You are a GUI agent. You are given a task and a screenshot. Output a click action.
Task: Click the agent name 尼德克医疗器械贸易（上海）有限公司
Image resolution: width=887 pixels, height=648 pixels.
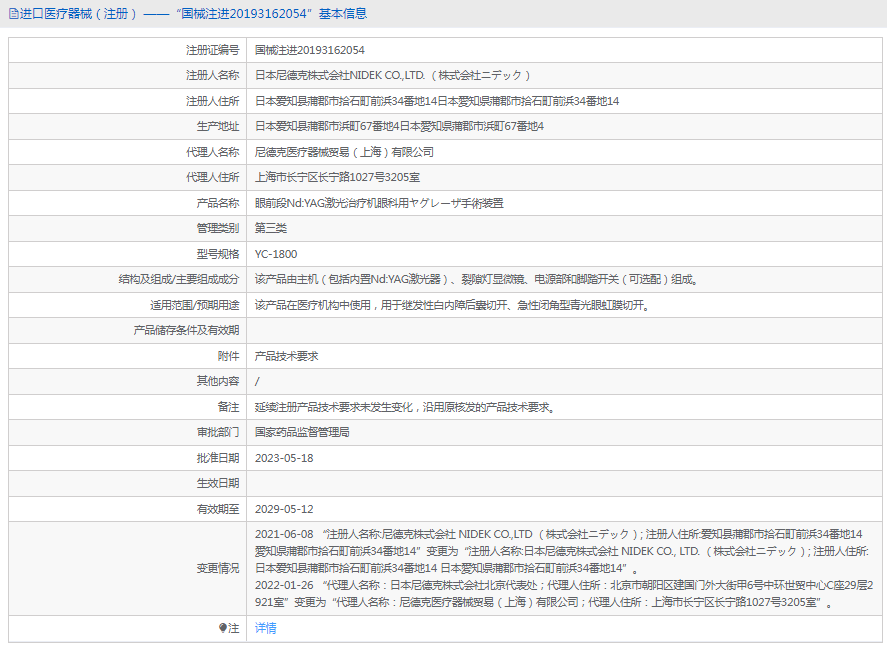tap(344, 152)
